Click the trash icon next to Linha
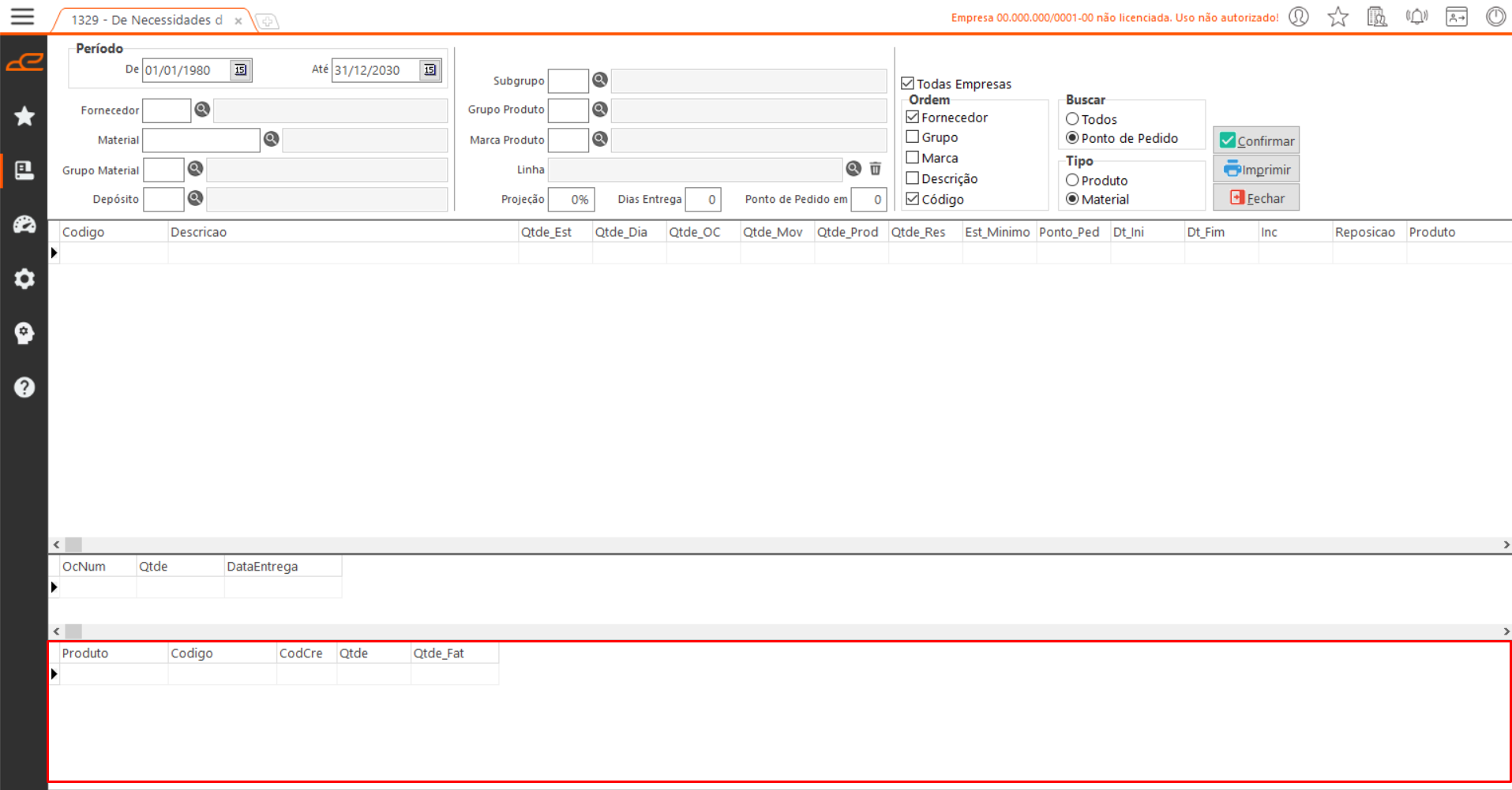The height and width of the screenshot is (790, 1512). point(875,169)
